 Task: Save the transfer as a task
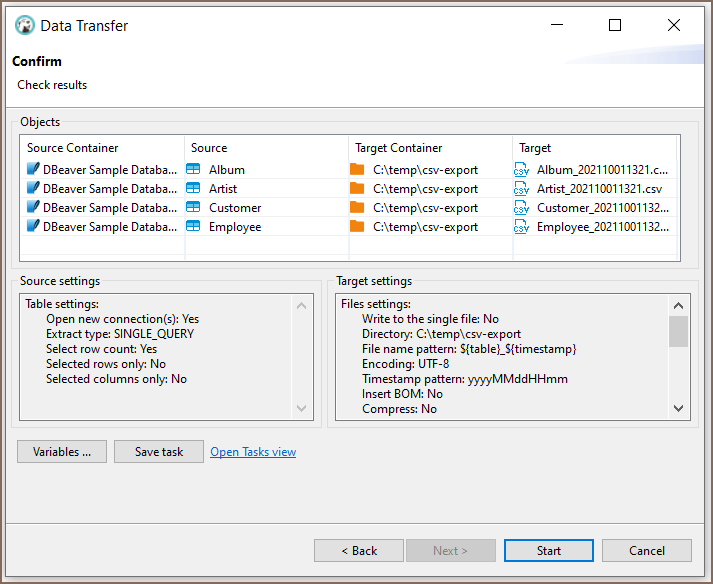(x=159, y=452)
